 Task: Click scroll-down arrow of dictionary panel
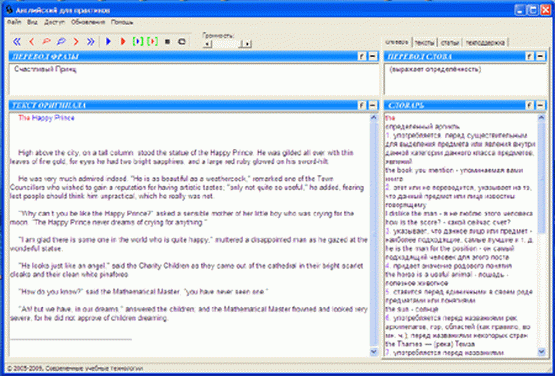[x=541, y=352]
